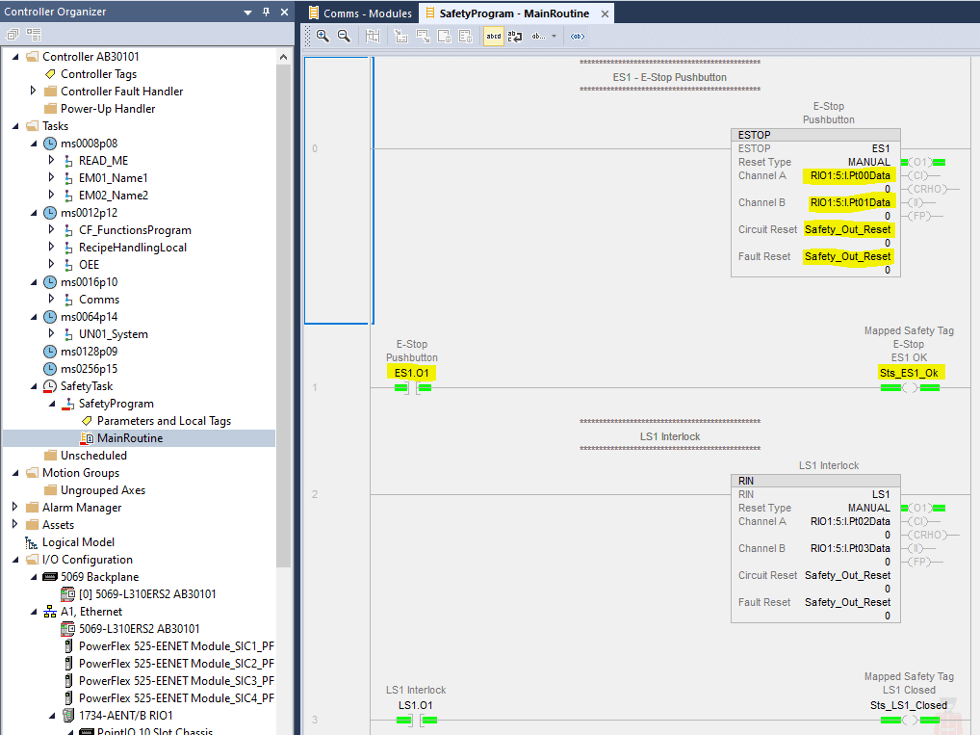Click Circuit Reset Safety_Out_Reset in ESTOP block
The height and width of the screenshot is (736, 980).
[848, 229]
